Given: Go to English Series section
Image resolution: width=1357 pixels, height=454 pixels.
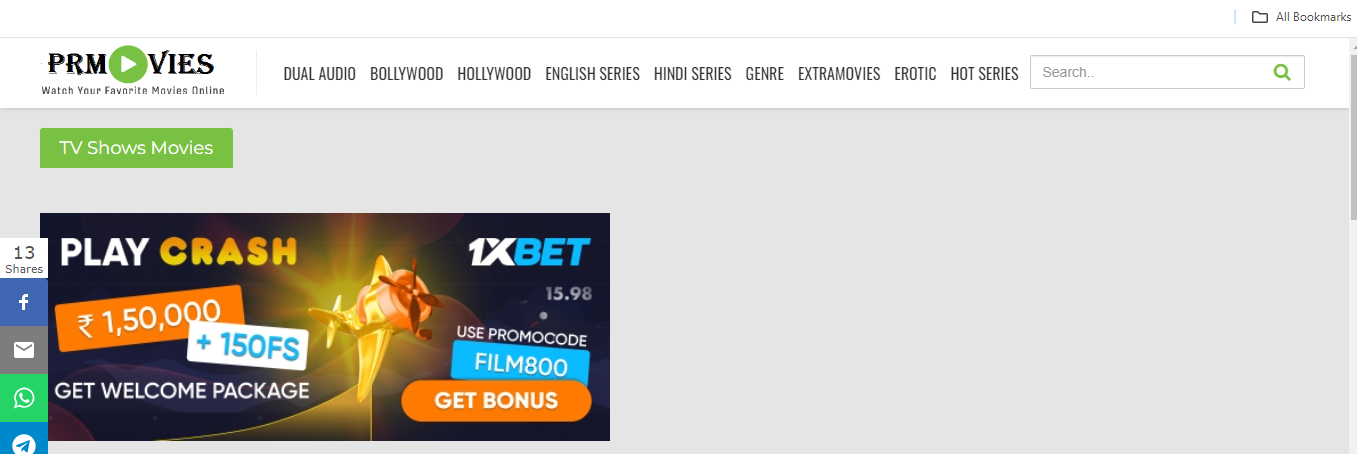Looking at the screenshot, I should point(592,74).
